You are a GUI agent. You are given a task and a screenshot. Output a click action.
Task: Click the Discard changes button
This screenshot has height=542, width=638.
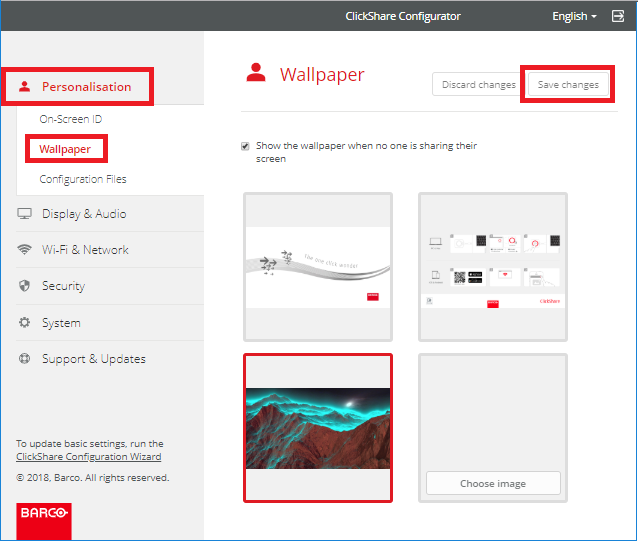tap(478, 84)
